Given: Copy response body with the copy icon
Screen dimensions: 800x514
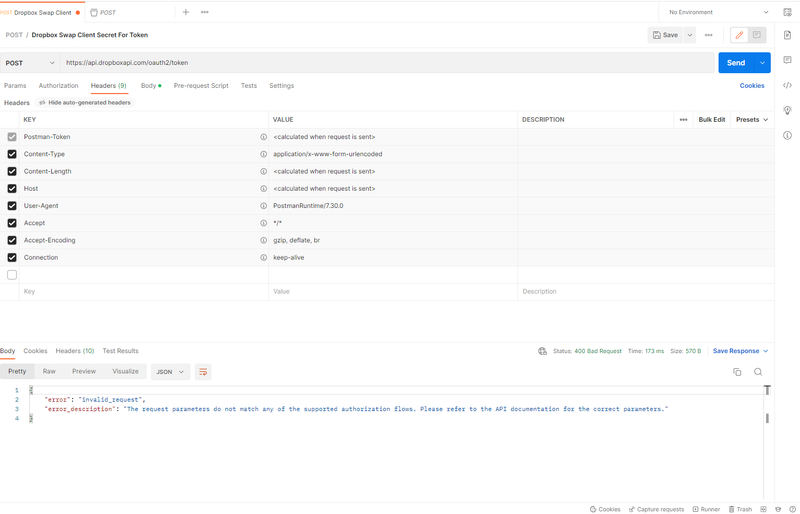Looking at the screenshot, I should tap(737, 372).
